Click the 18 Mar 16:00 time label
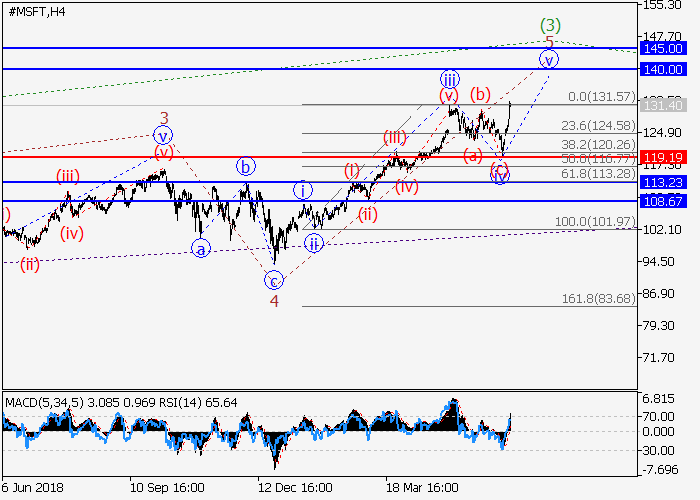 423,487
